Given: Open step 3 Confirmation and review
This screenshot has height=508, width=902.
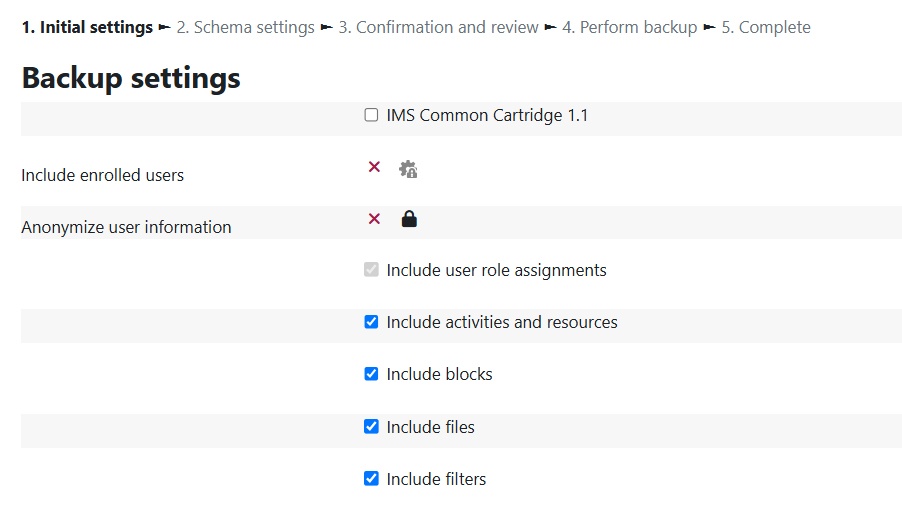Looking at the screenshot, I should tap(438, 27).
